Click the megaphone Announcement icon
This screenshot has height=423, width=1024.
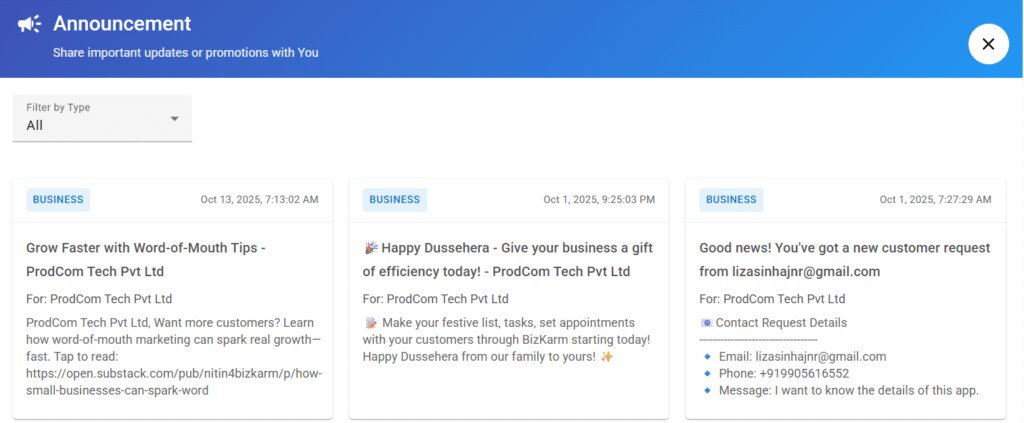(x=29, y=24)
